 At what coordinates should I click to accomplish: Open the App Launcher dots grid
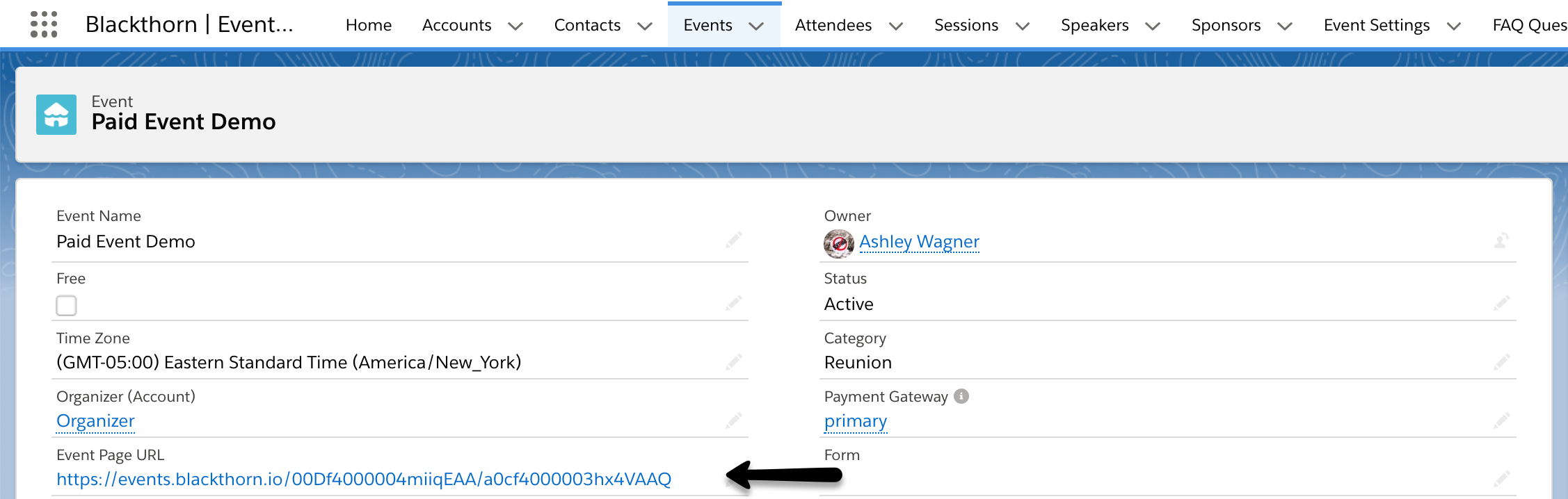click(44, 24)
